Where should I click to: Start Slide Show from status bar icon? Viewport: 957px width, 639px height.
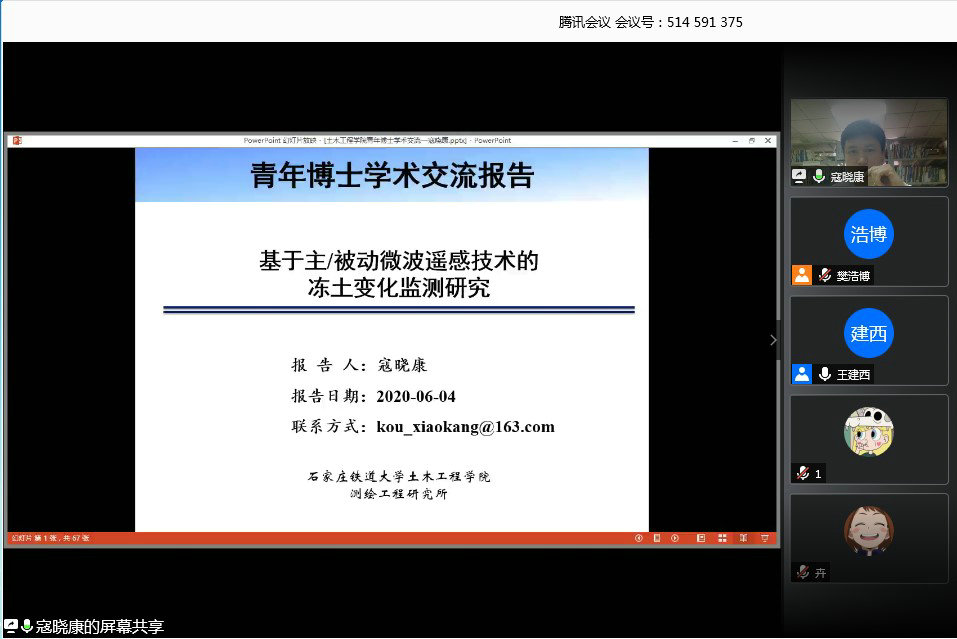coord(764,538)
